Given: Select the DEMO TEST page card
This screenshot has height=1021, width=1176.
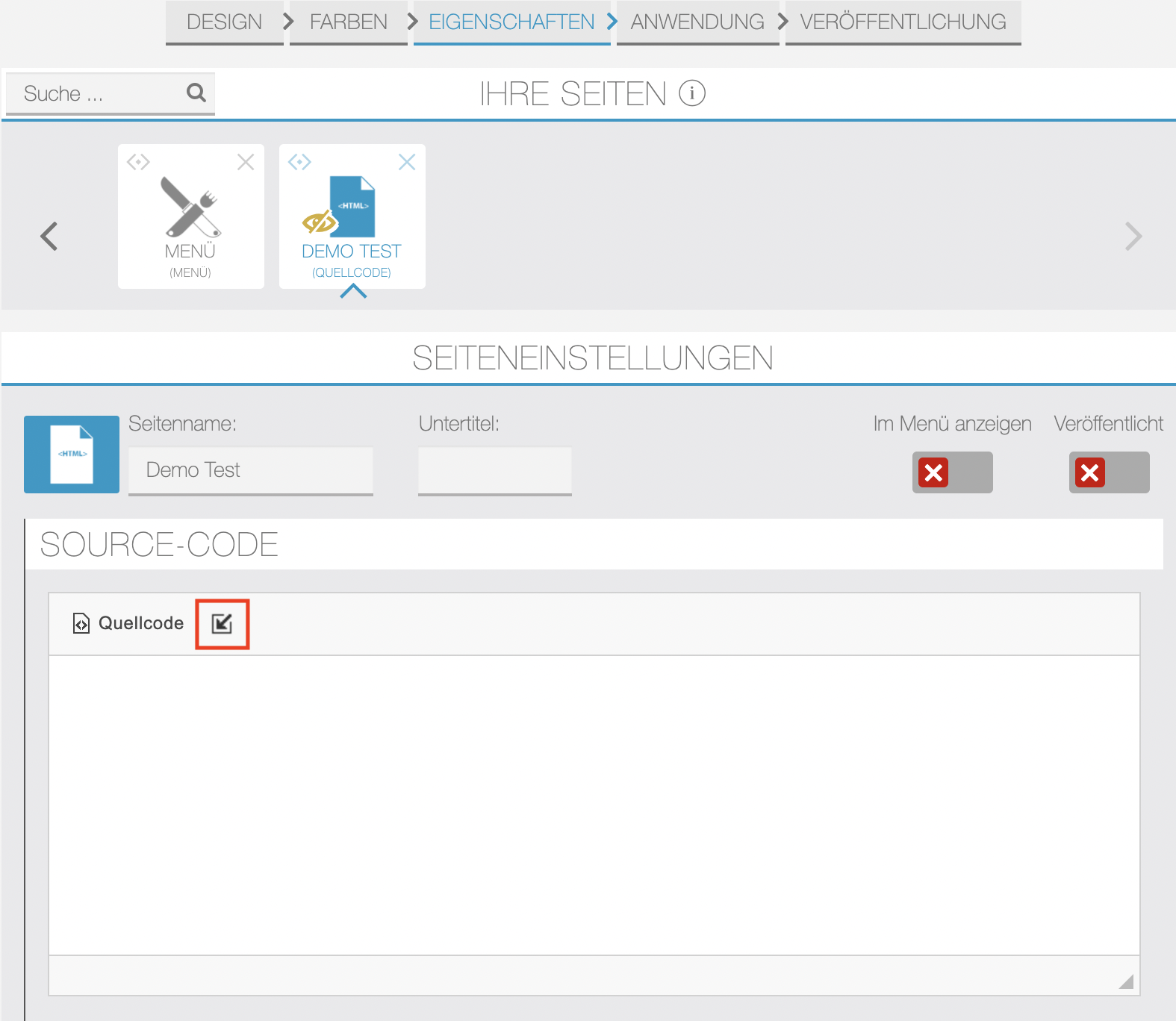Looking at the screenshot, I should pyautogui.click(x=352, y=216).
